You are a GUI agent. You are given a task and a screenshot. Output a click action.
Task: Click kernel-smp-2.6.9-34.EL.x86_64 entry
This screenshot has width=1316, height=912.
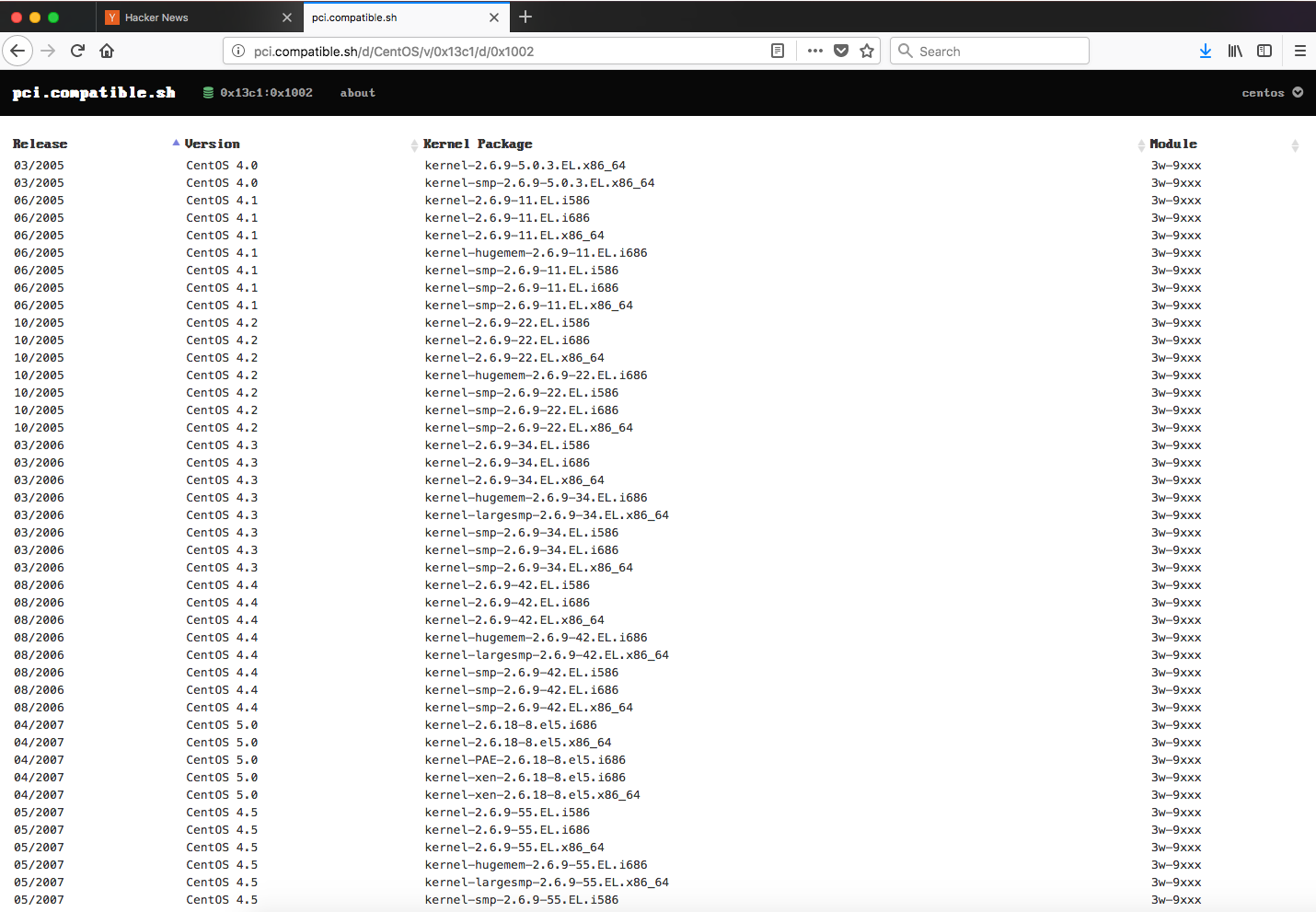click(528, 568)
